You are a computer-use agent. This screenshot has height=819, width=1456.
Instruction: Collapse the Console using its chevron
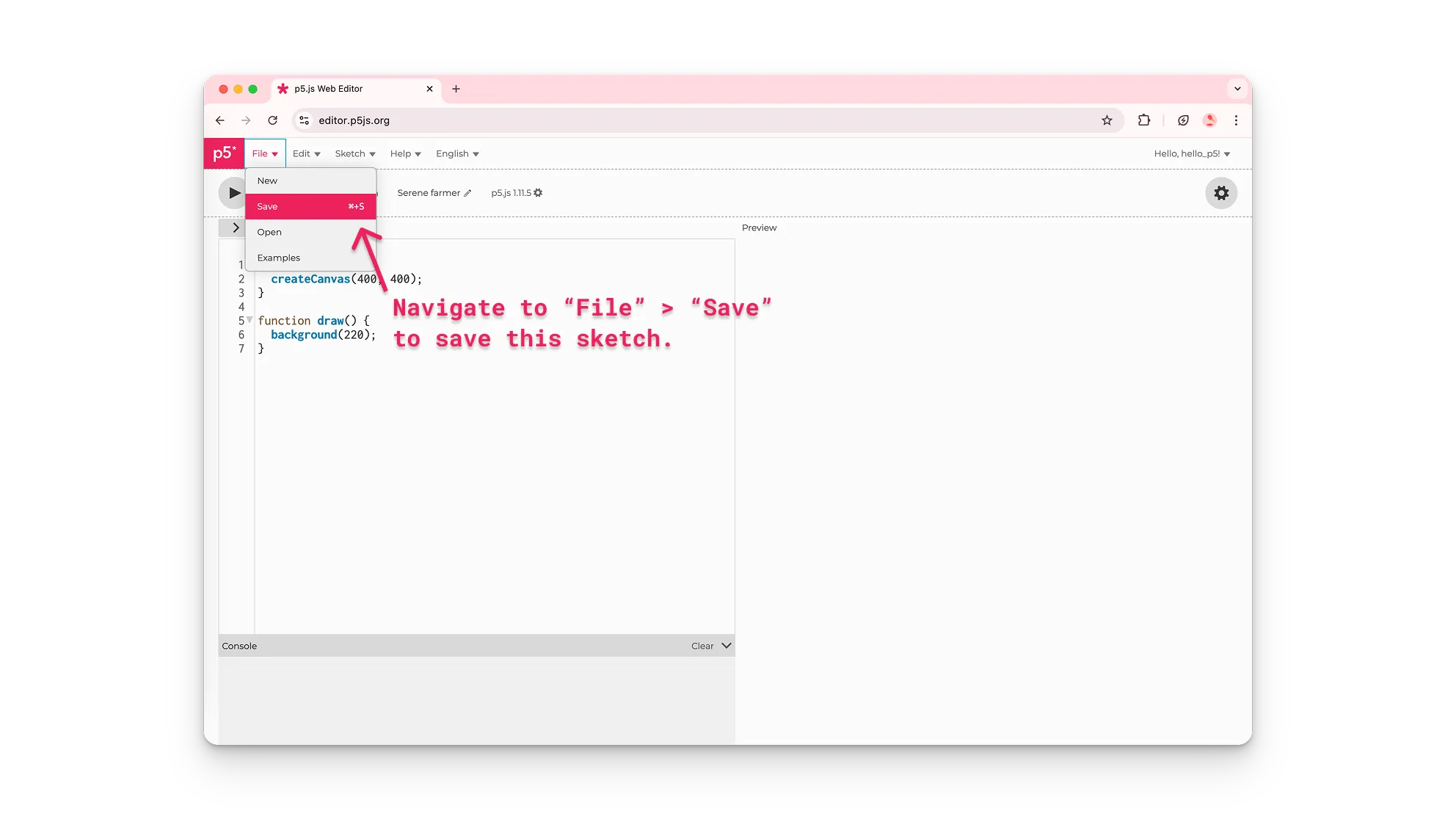(726, 645)
